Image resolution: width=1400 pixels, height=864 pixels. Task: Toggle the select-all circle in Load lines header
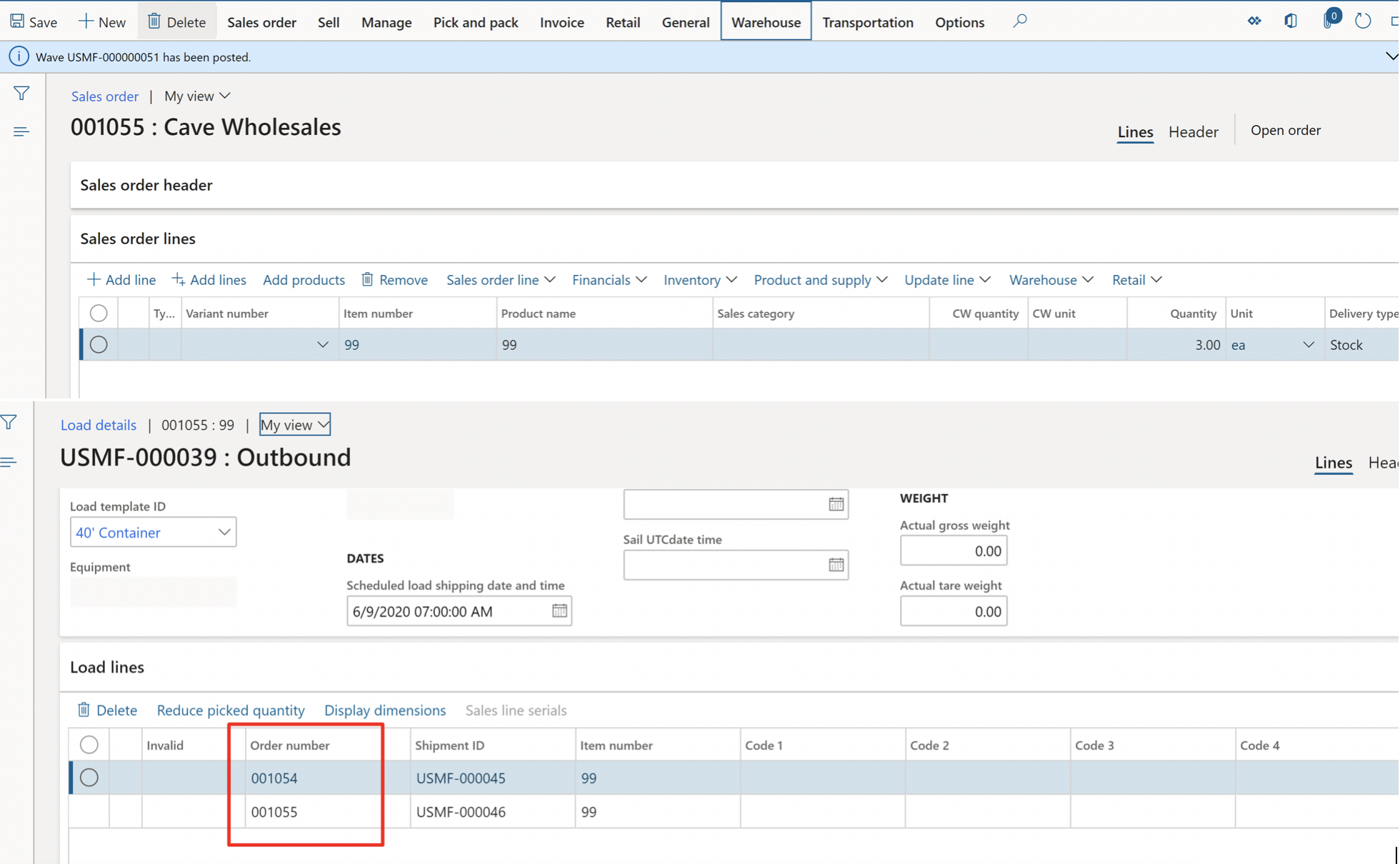click(89, 744)
